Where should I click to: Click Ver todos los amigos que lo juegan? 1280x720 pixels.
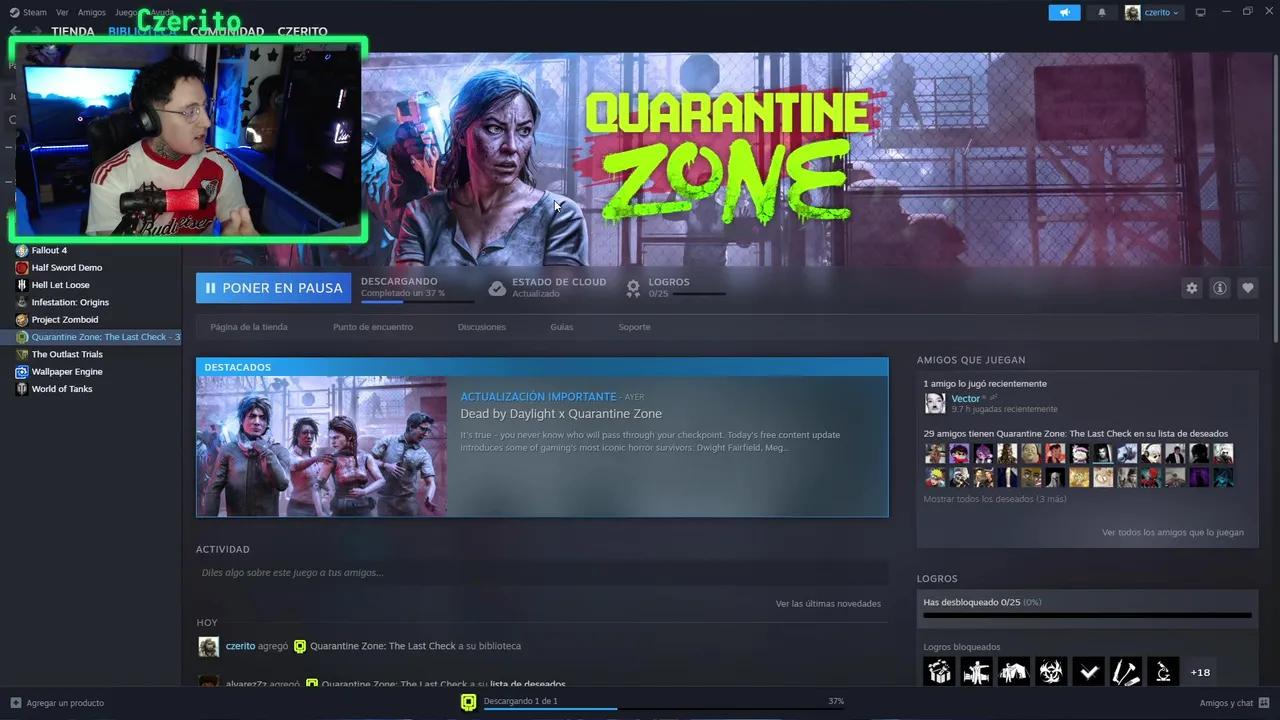1173,533
